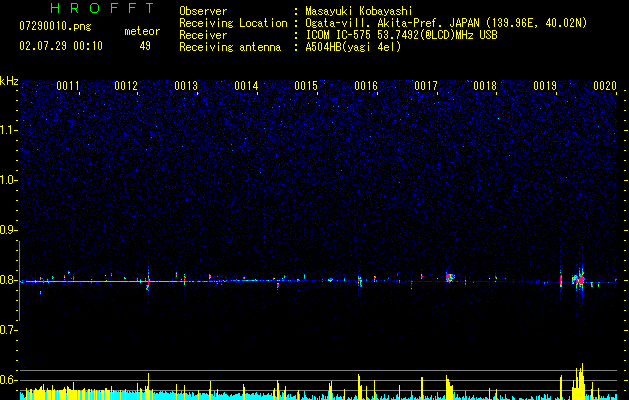Viewport: 629px width, 400px height.
Task: Click the 0016 time marker
Action: 366,86
